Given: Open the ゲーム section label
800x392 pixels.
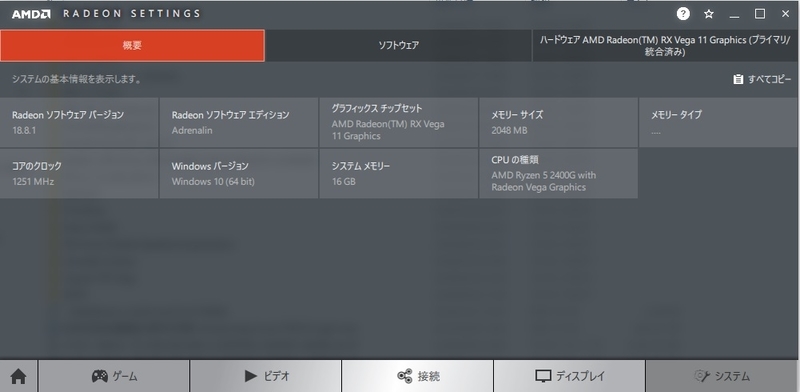Looking at the screenshot, I should pyautogui.click(x=125, y=376).
